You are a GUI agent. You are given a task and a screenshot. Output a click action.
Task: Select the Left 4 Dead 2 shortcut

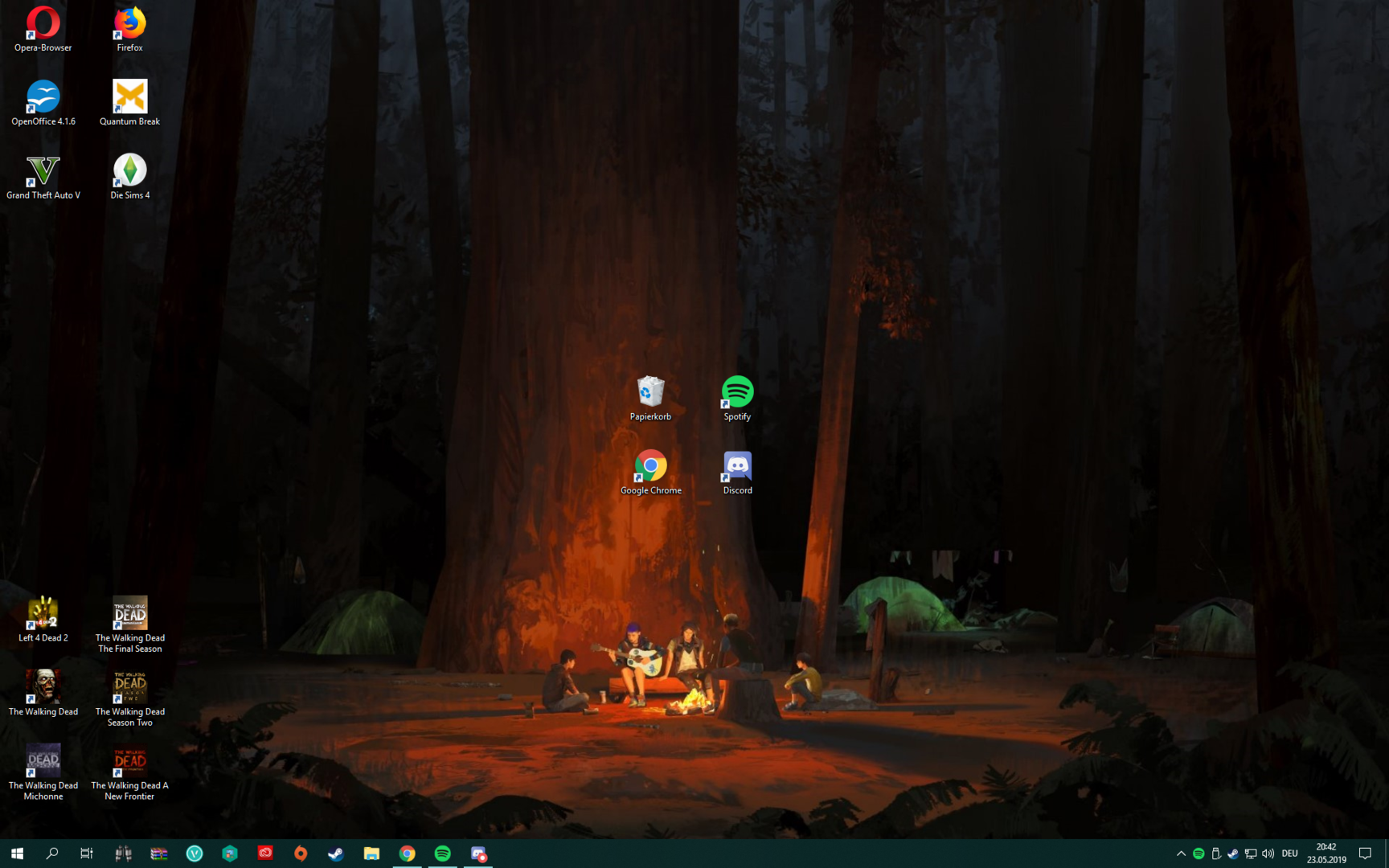point(43,620)
